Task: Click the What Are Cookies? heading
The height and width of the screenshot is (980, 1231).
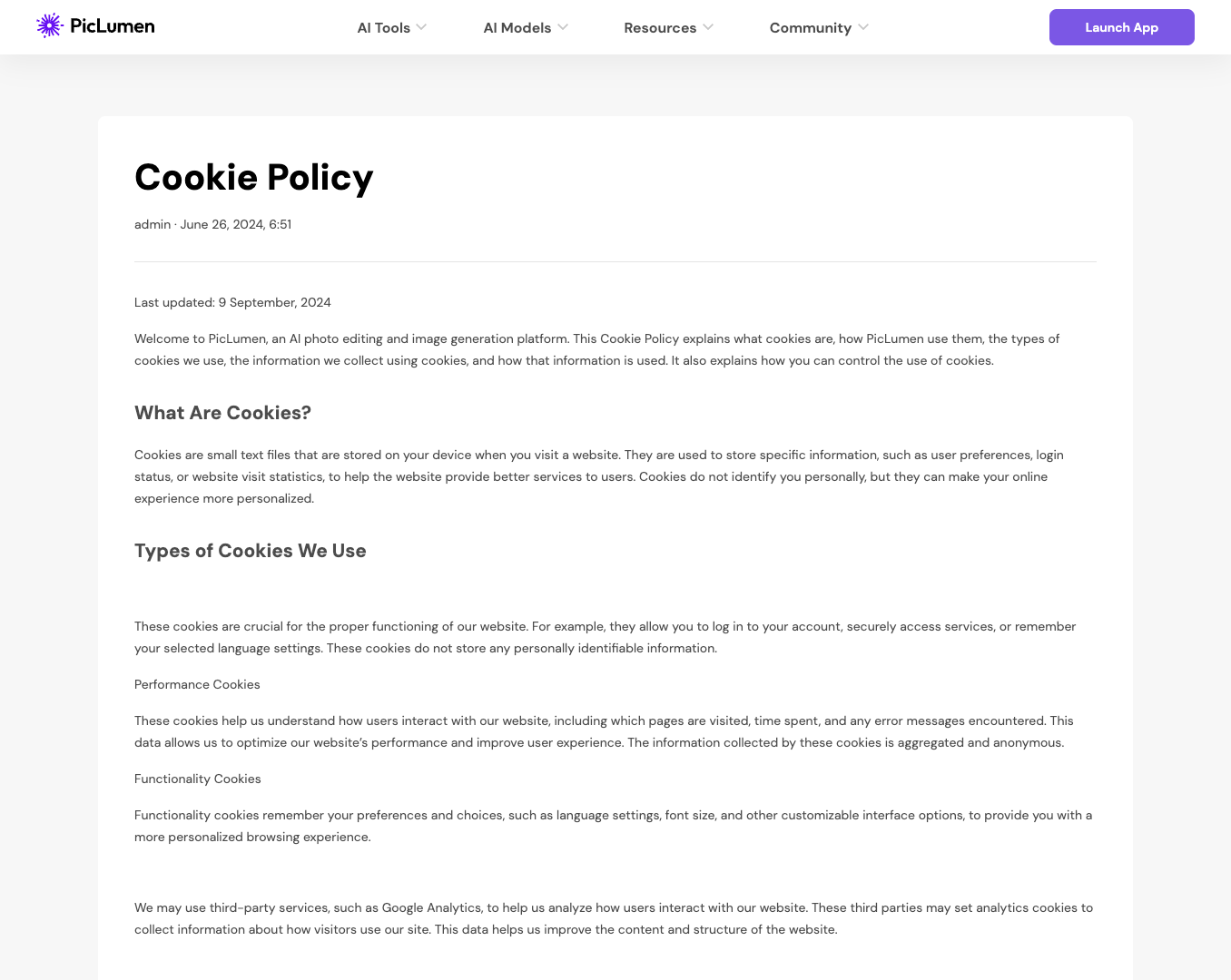Action: [x=222, y=413]
